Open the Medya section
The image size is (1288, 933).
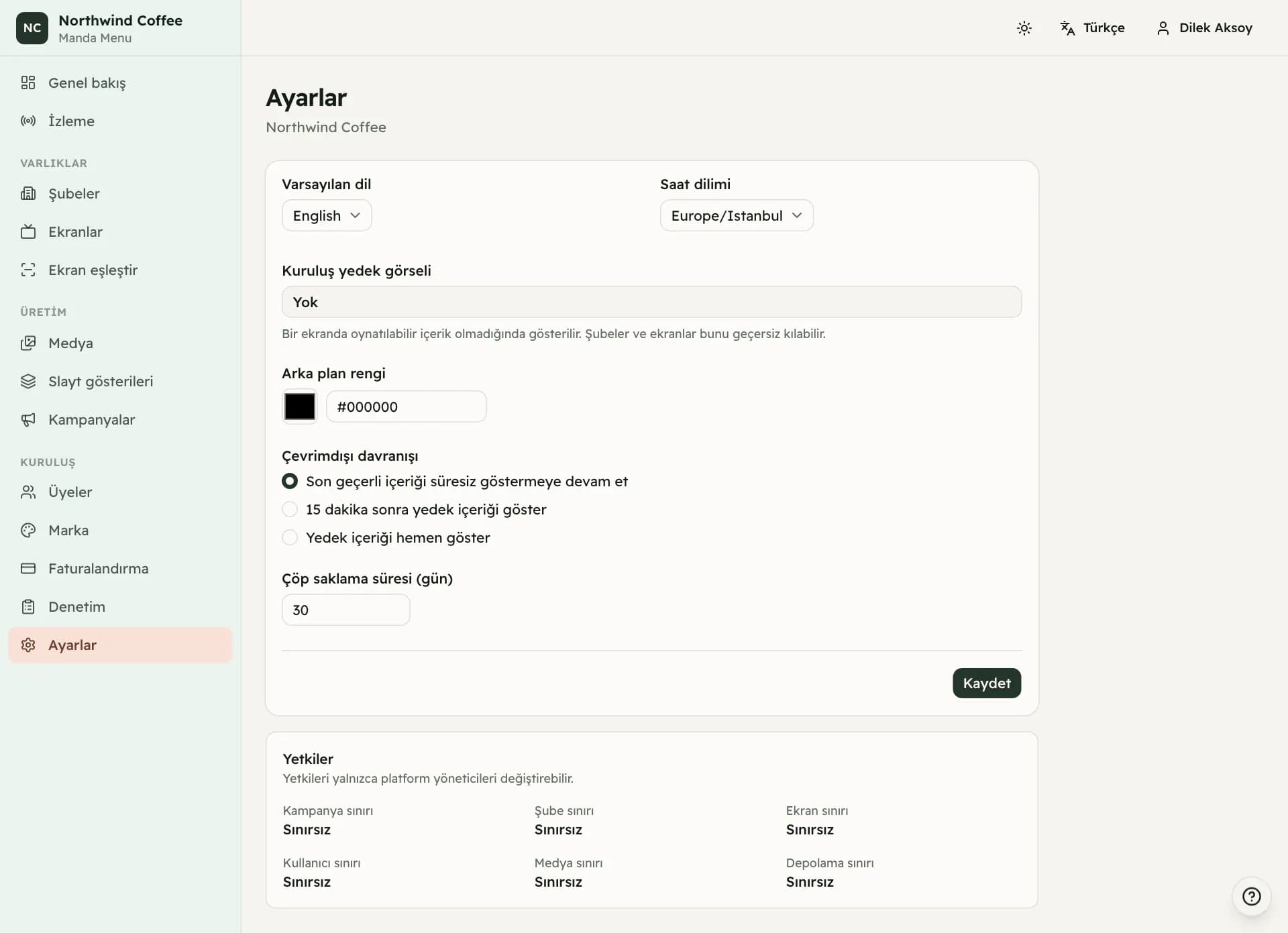[x=120, y=343]
